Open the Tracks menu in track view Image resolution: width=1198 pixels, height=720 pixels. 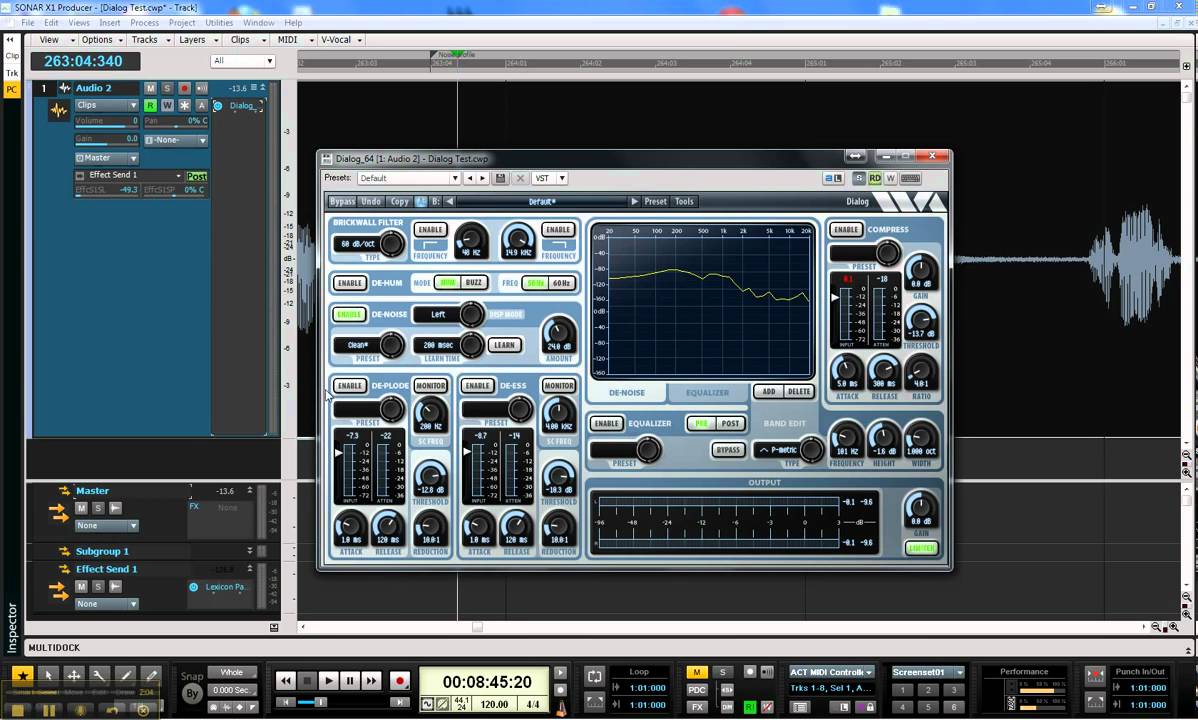(151, 40)
